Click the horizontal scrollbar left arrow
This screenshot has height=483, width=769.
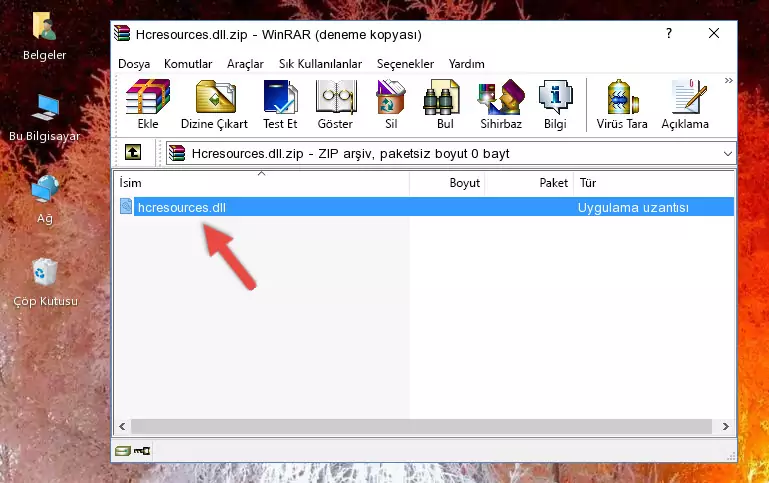click(123, 427)
